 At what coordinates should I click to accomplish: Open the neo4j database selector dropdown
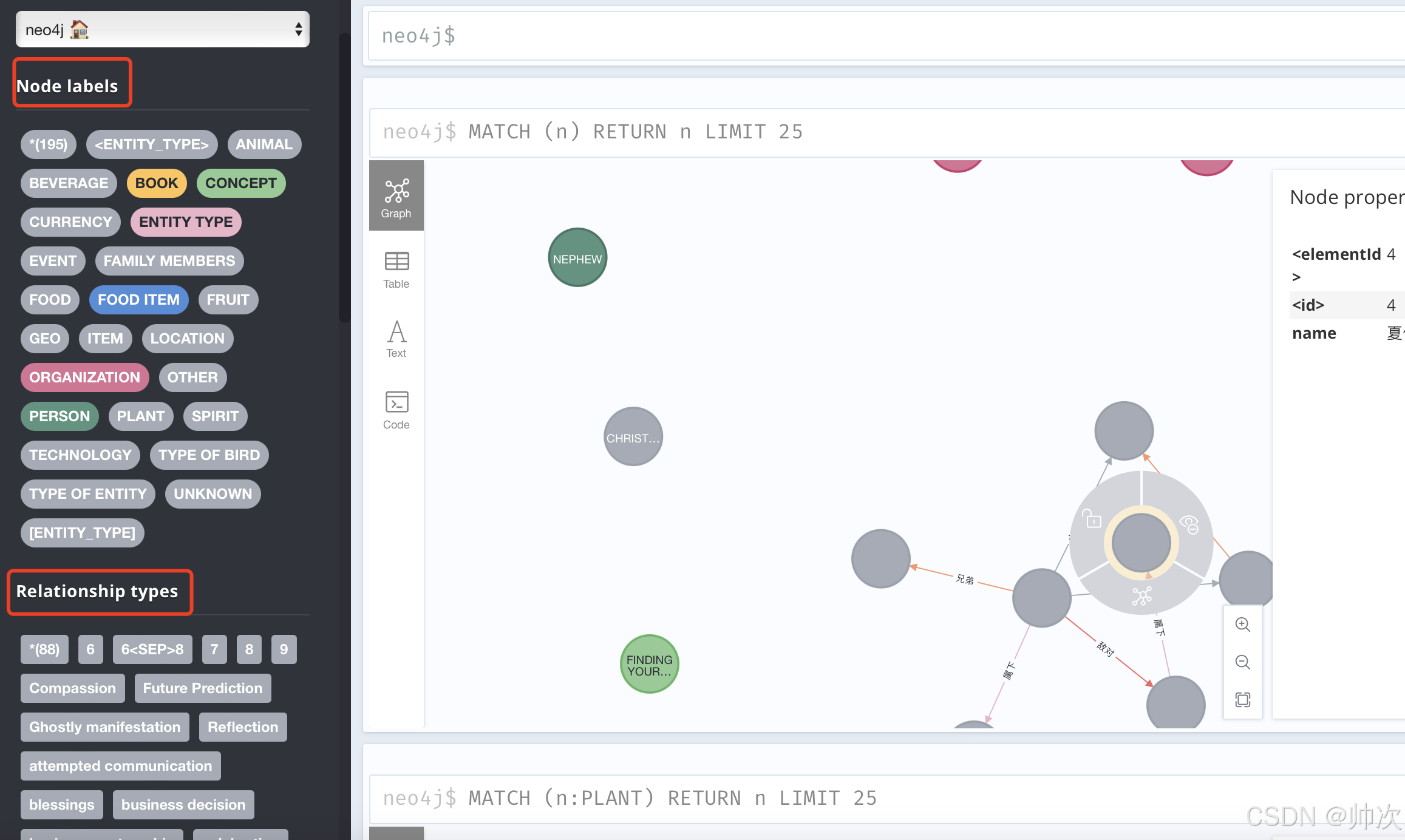point(162,29)
